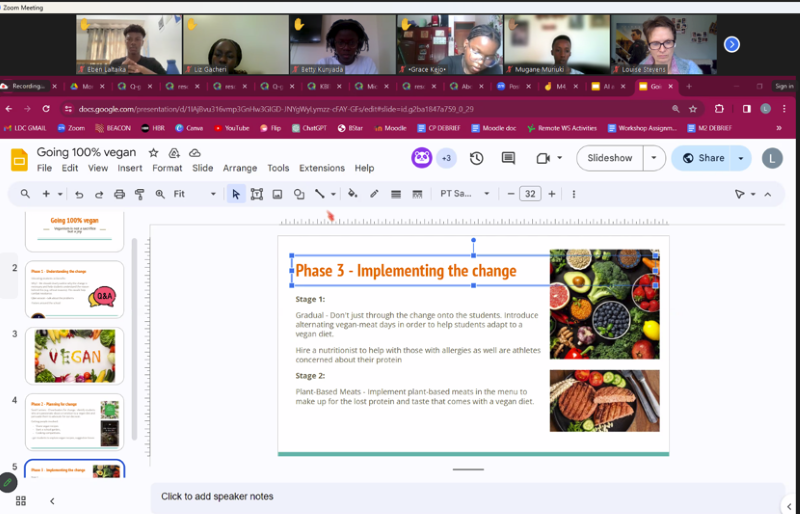Select the Paint format tool
The image size is (800, 514).
[140, 194]
